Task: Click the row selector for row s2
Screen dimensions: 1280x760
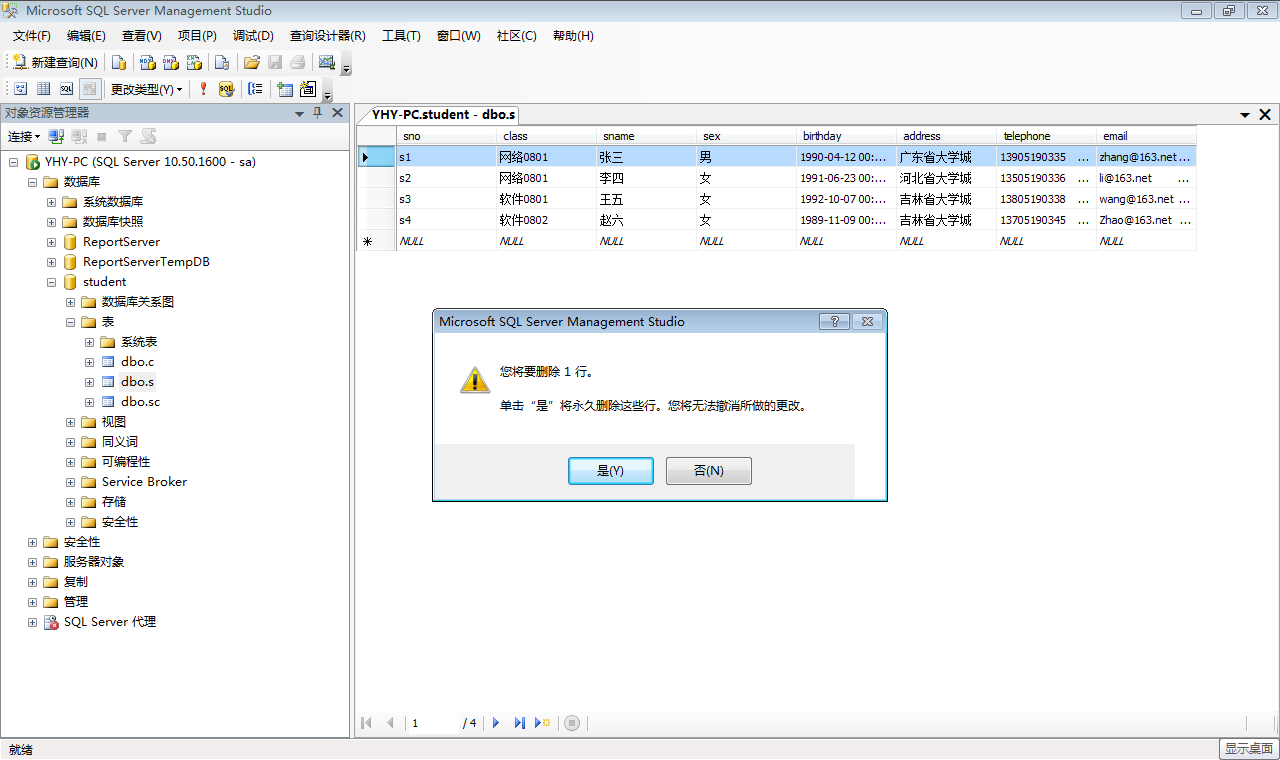Action: (x=376, y=178)
